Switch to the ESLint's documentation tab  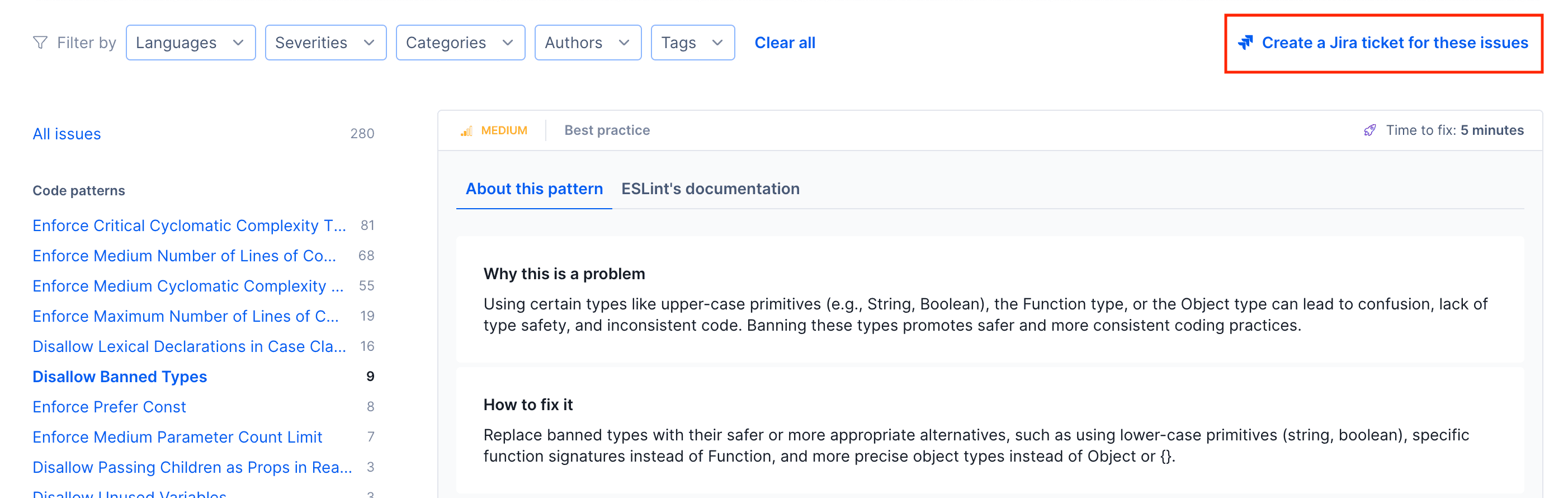point(710,189)
